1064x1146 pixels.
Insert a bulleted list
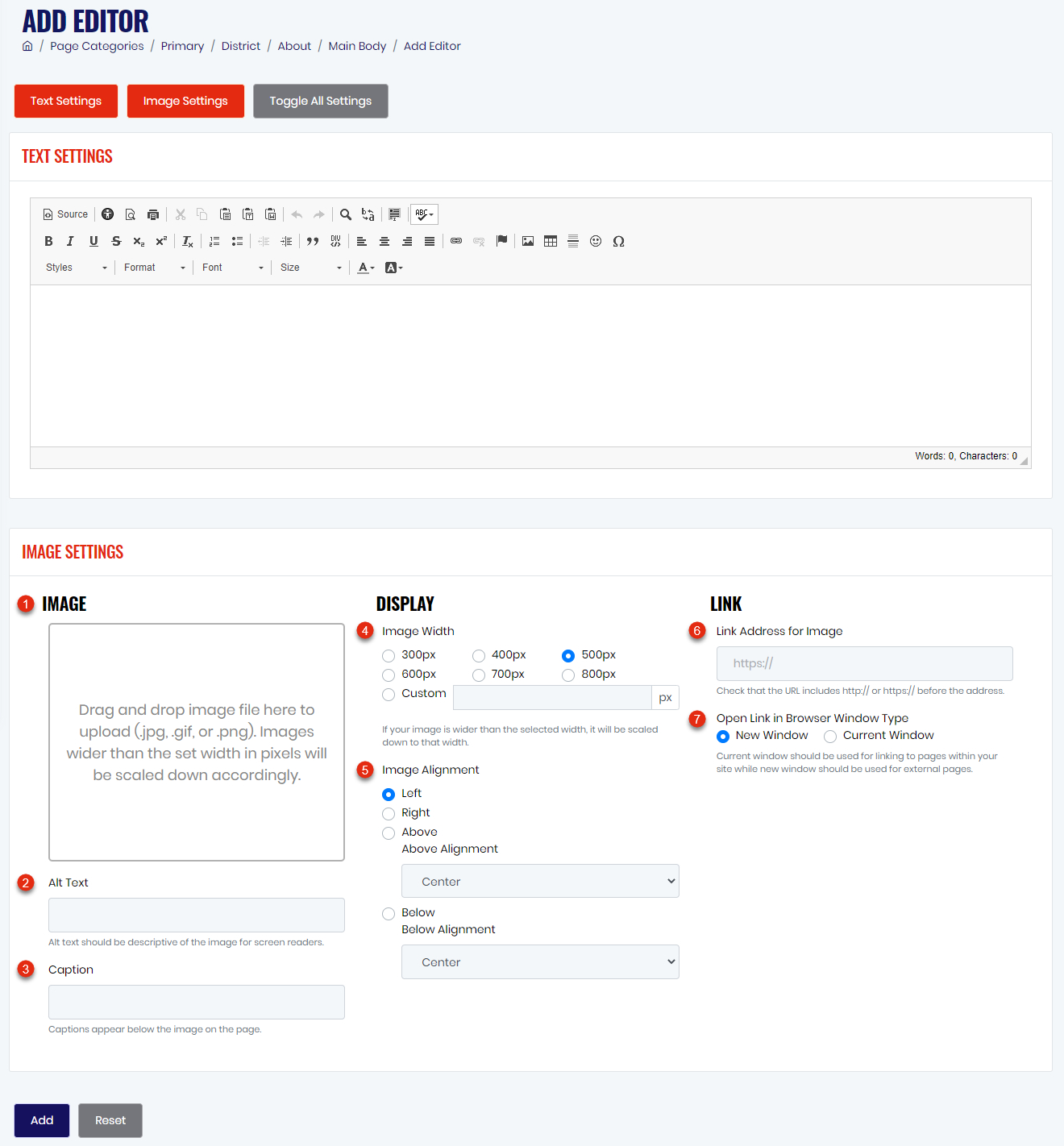point(237,241)
